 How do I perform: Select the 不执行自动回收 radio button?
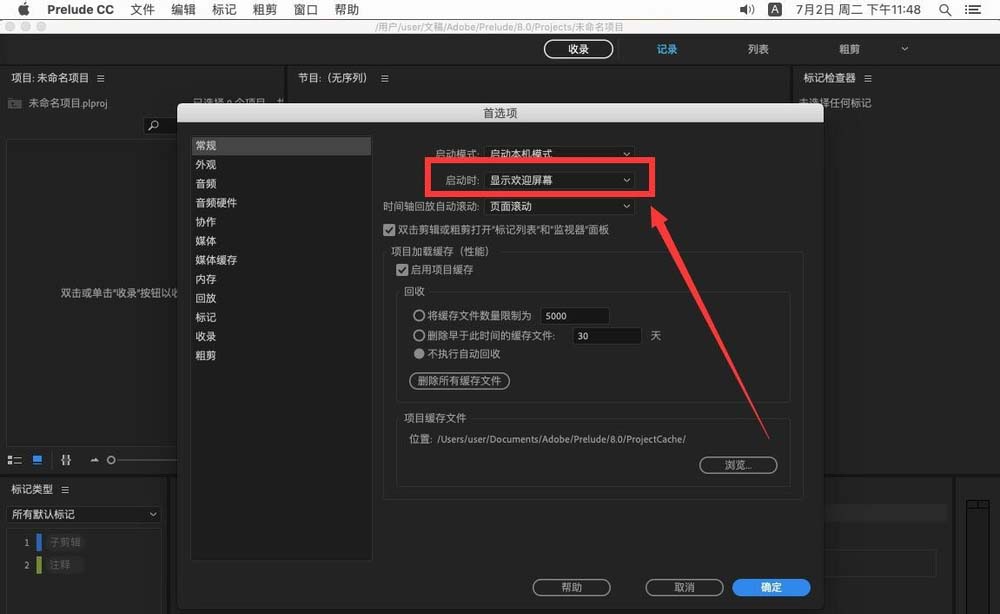tap(421, 352)
